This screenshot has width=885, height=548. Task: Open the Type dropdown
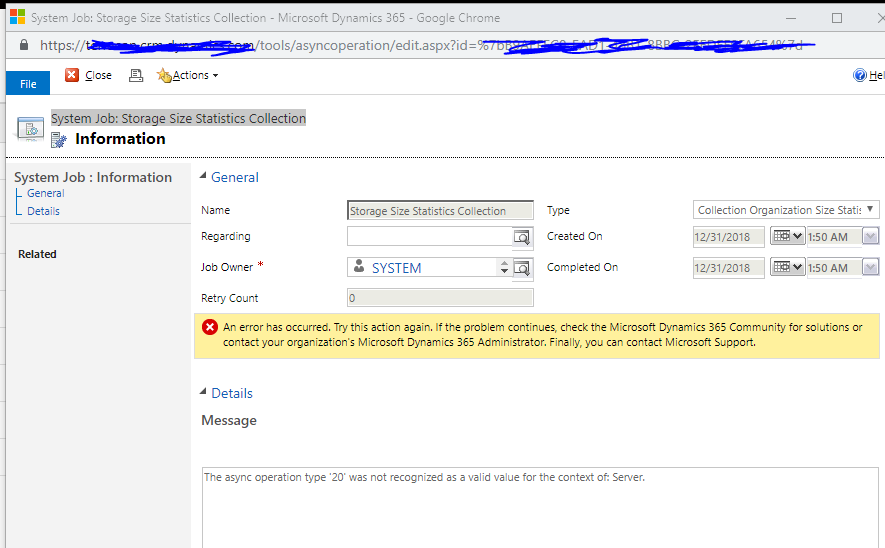click(x=786, y=210)
